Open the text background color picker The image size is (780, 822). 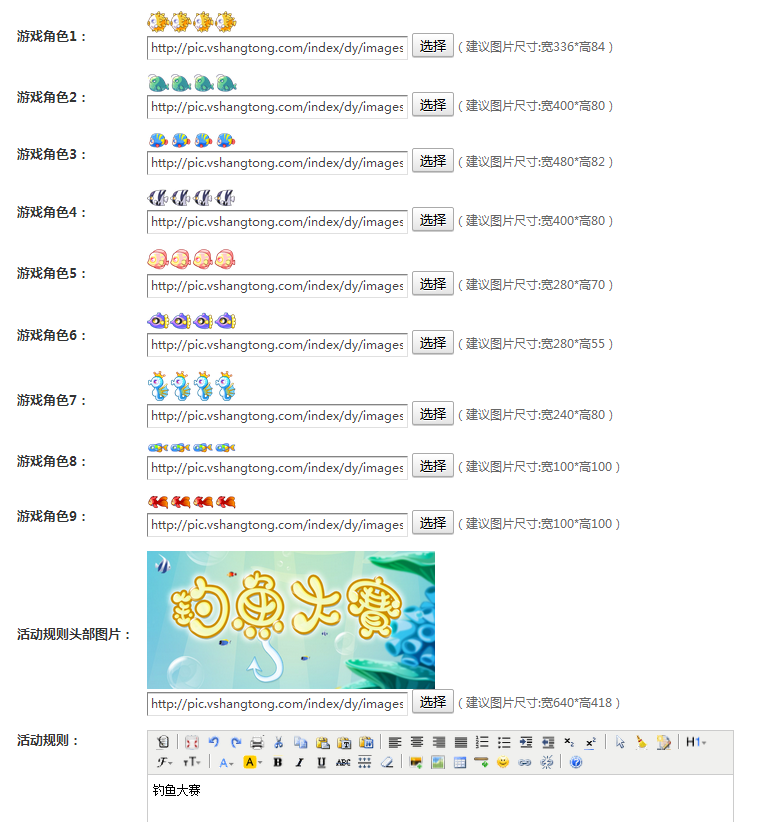(252, 762)
